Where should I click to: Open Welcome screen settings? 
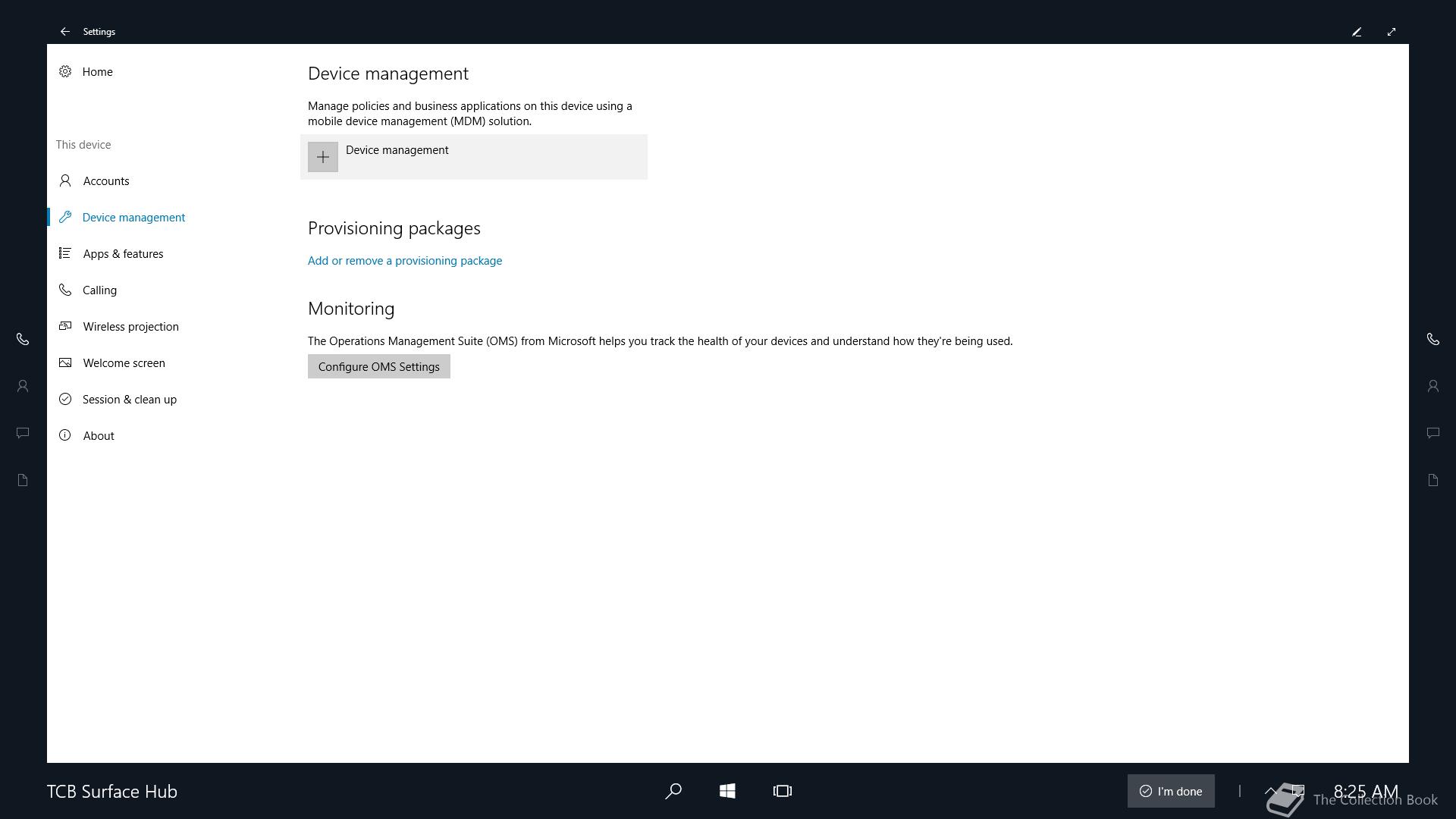coord(124,362)
